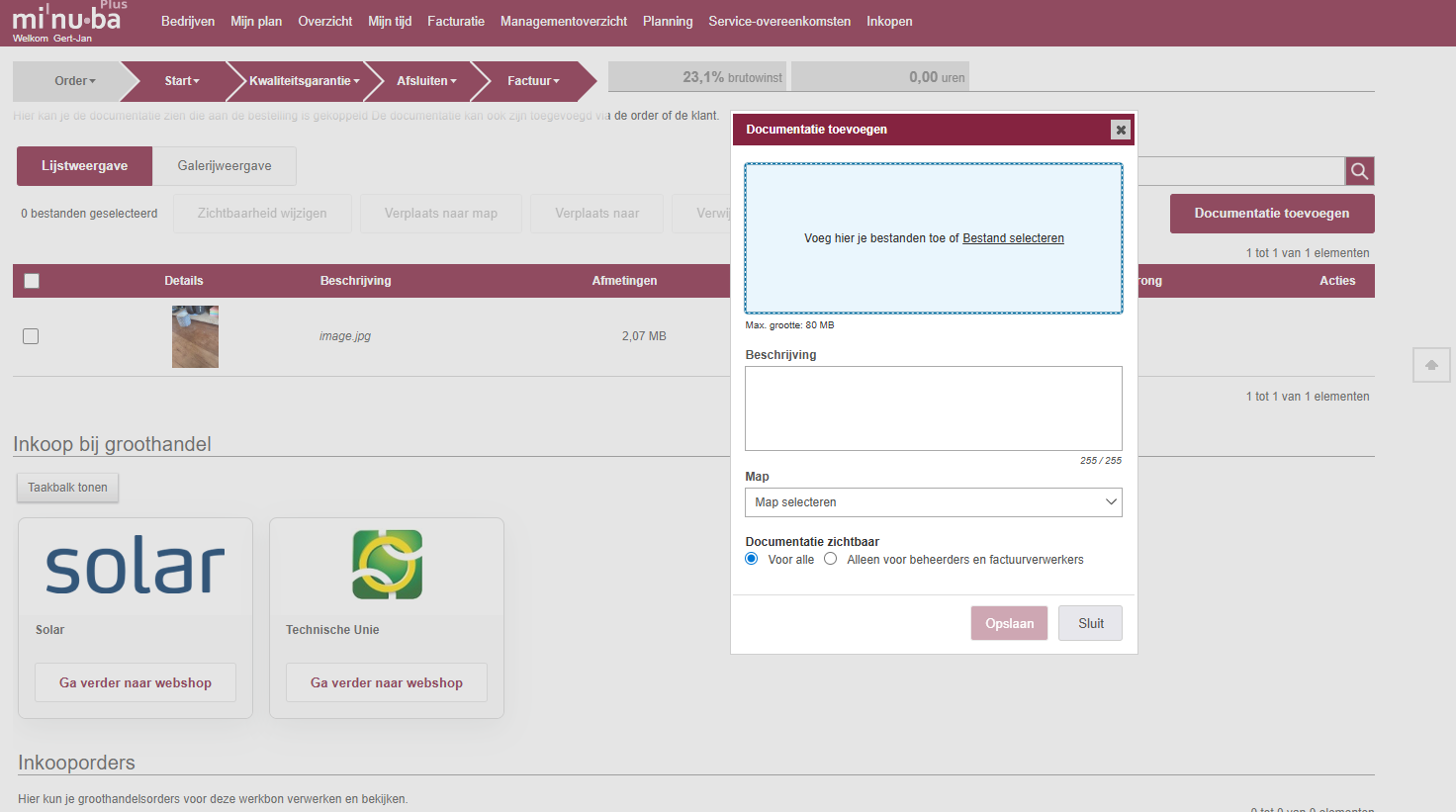Screen dimensions: 1456x812
Task: Select Alleen voor beheerders en factuurverwerkers option
Action: pos(831,559)
